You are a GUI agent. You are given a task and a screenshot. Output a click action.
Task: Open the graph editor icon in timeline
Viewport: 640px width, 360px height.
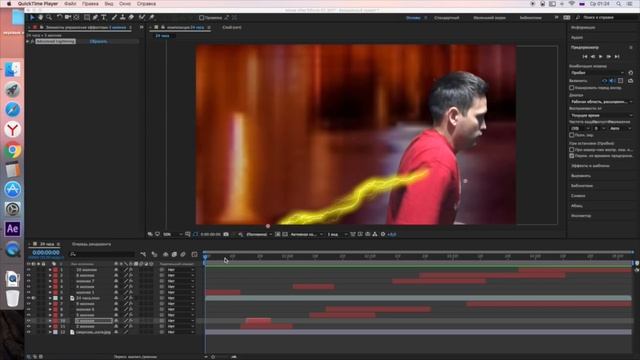click(x=194, y=254)
